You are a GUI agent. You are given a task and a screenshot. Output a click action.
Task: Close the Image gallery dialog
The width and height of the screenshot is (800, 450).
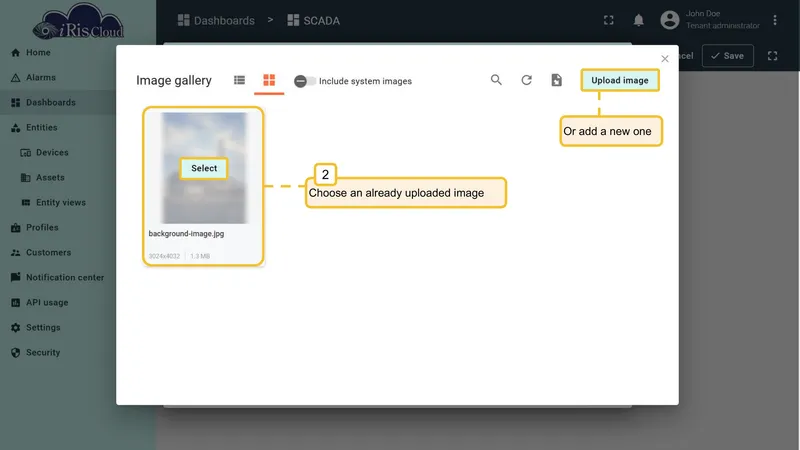point(665,59)
